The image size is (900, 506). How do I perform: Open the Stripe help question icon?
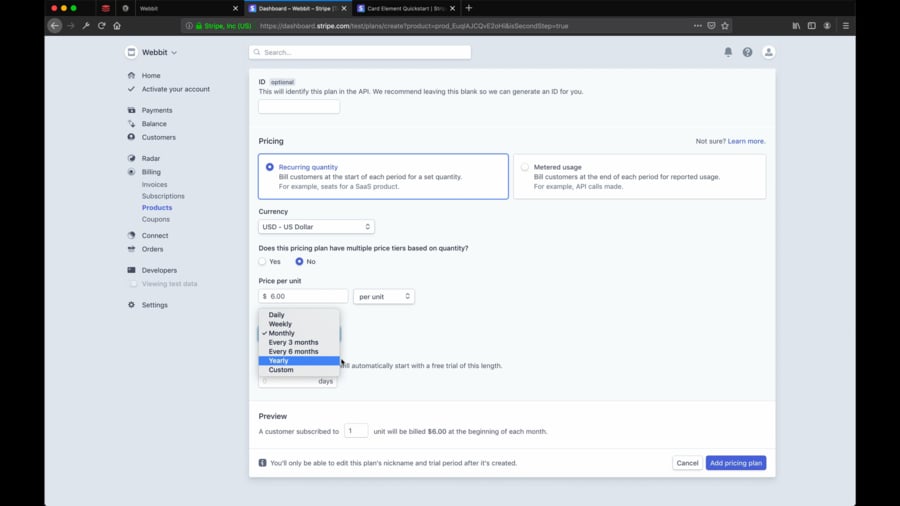pyautogui.click(x=747, y=52)
